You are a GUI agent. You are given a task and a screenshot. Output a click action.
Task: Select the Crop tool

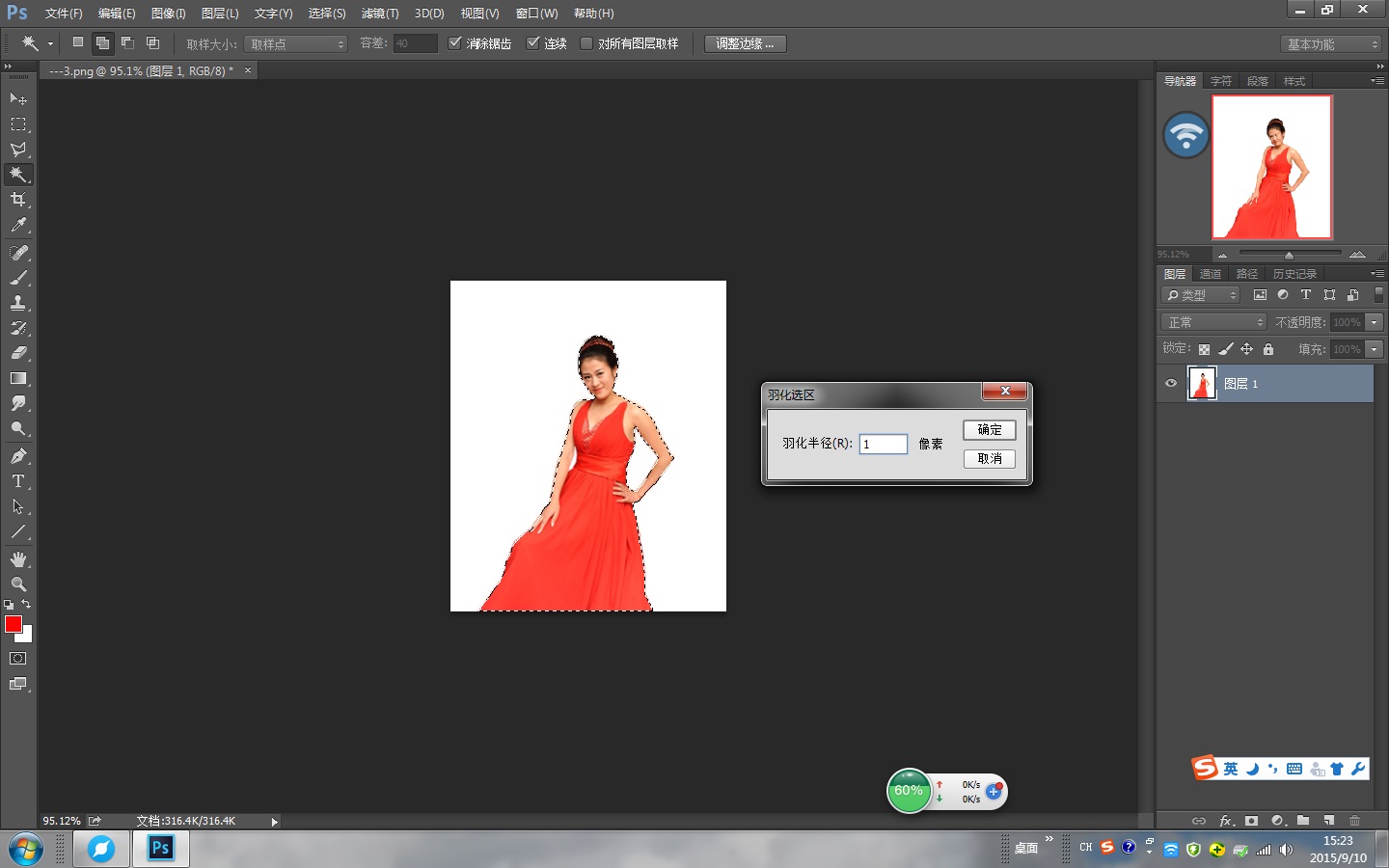(18, 200)
